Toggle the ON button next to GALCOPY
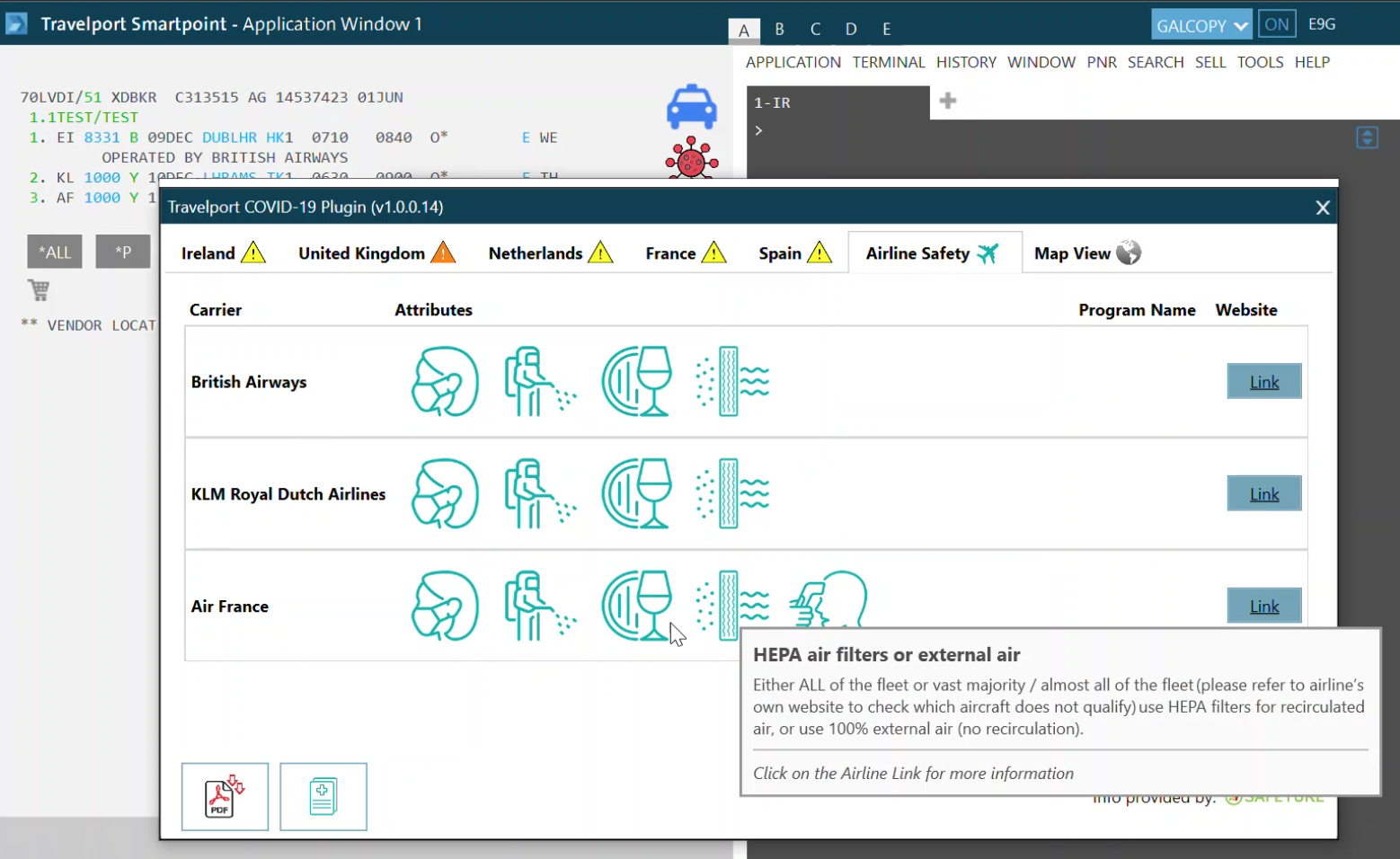The height and width of the screenshot is (859, 1400). pyautogui.click(x=1277, y=24)
